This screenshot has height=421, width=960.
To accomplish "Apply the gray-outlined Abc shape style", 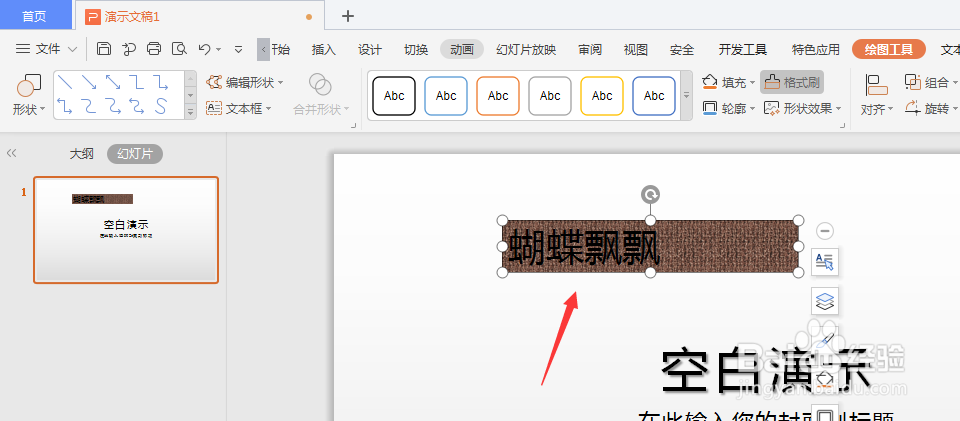I will [x=550, y=95].
